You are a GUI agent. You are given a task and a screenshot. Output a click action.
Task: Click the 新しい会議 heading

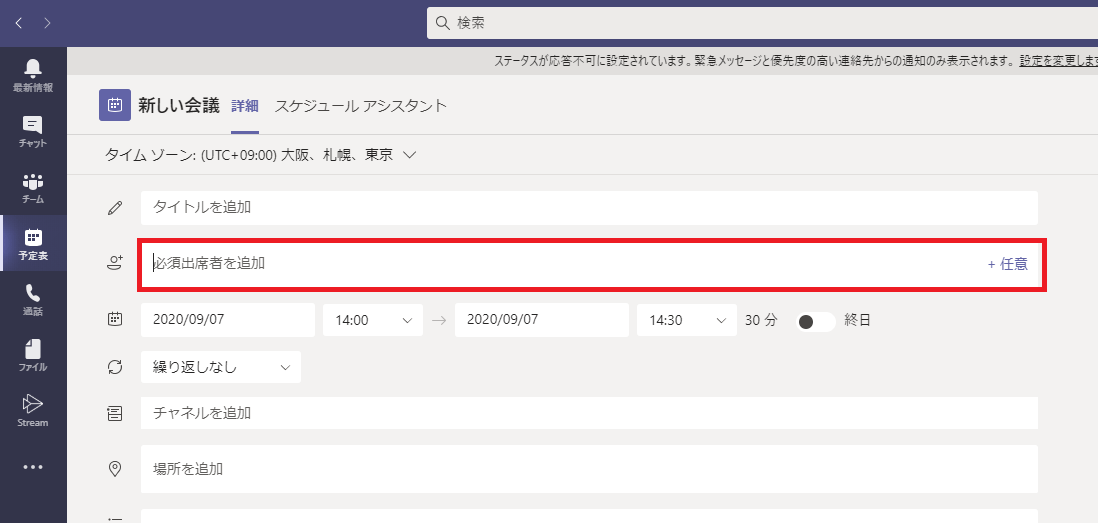[x=179, y=106]
